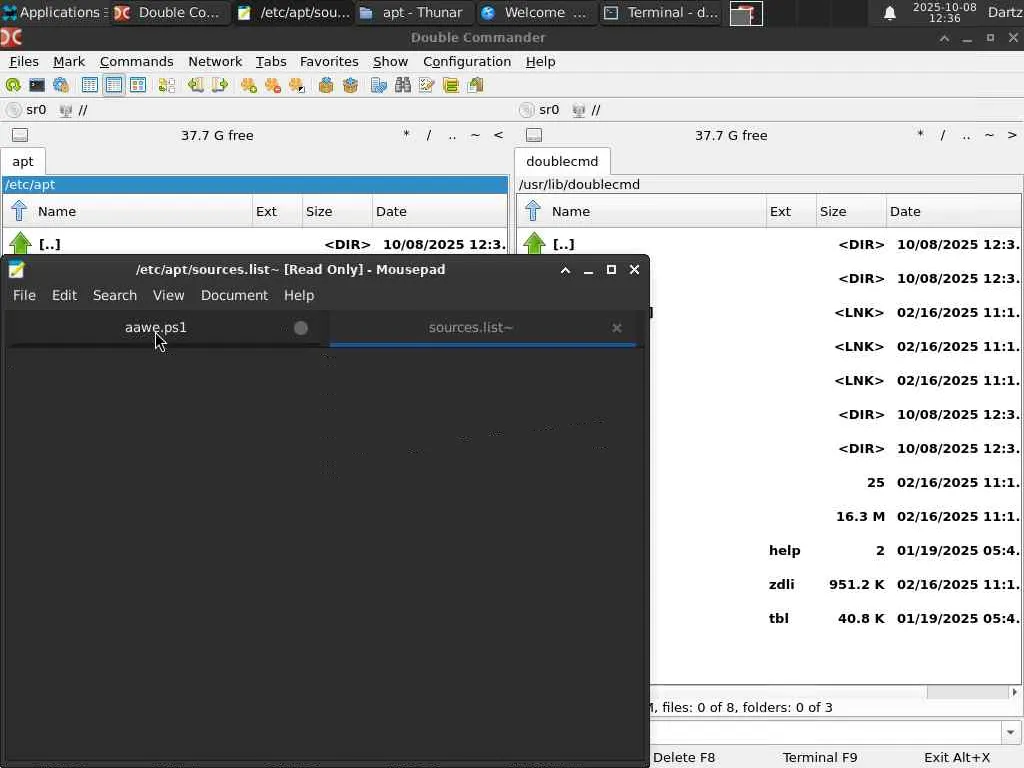The image size is (1024, 768).
Task: Click the green Refresh icon in Double Commander toolbar
Action: [13, 85]
